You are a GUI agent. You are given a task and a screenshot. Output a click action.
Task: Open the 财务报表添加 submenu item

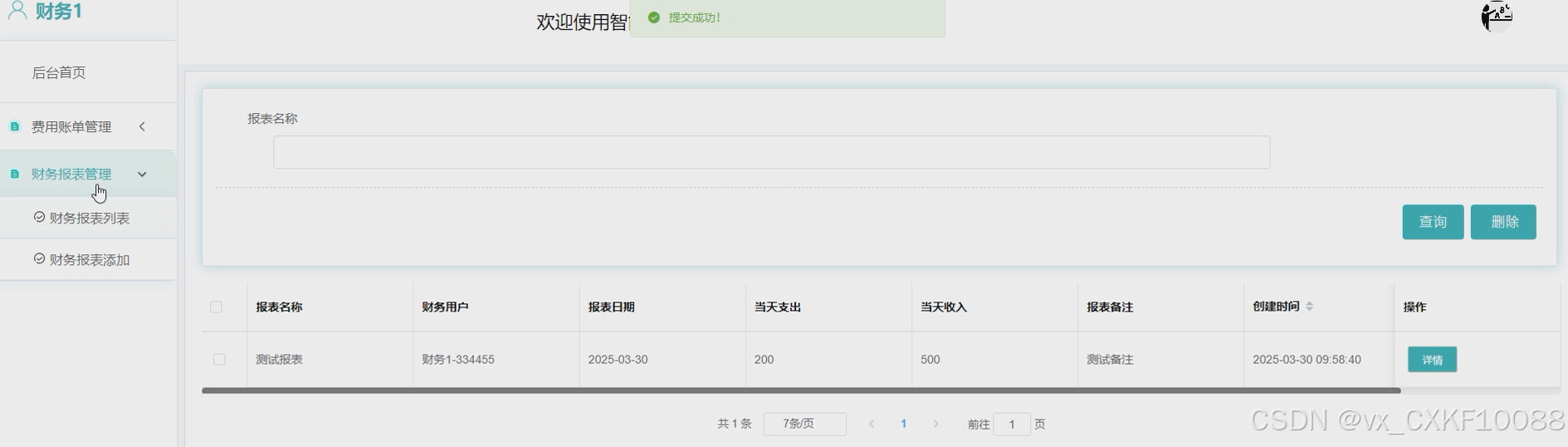coord(88,259)
